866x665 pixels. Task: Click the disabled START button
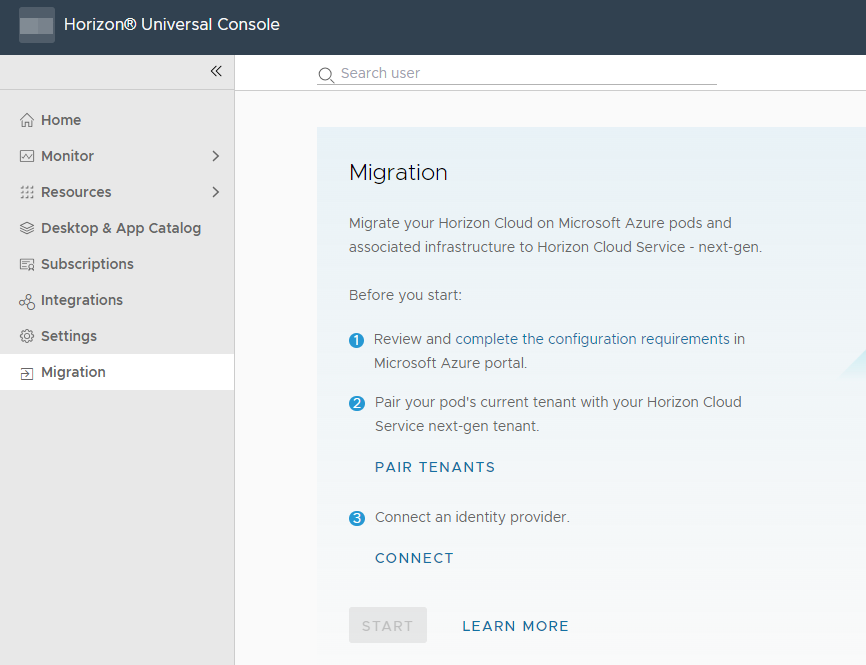point(388,625)
